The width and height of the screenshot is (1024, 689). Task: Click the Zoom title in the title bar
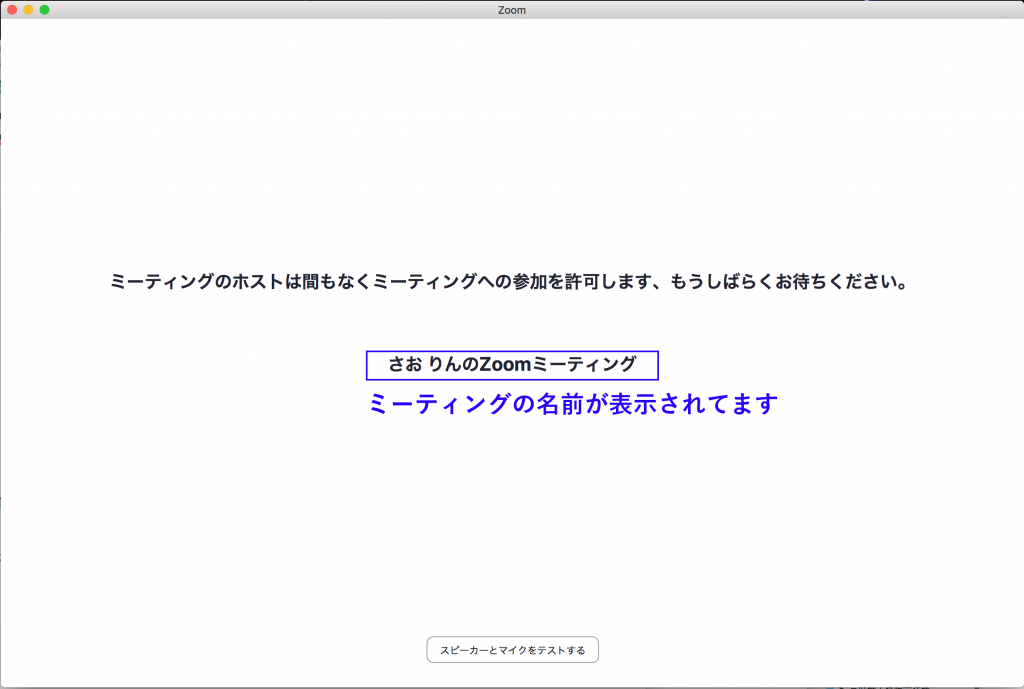pos(511,10)
